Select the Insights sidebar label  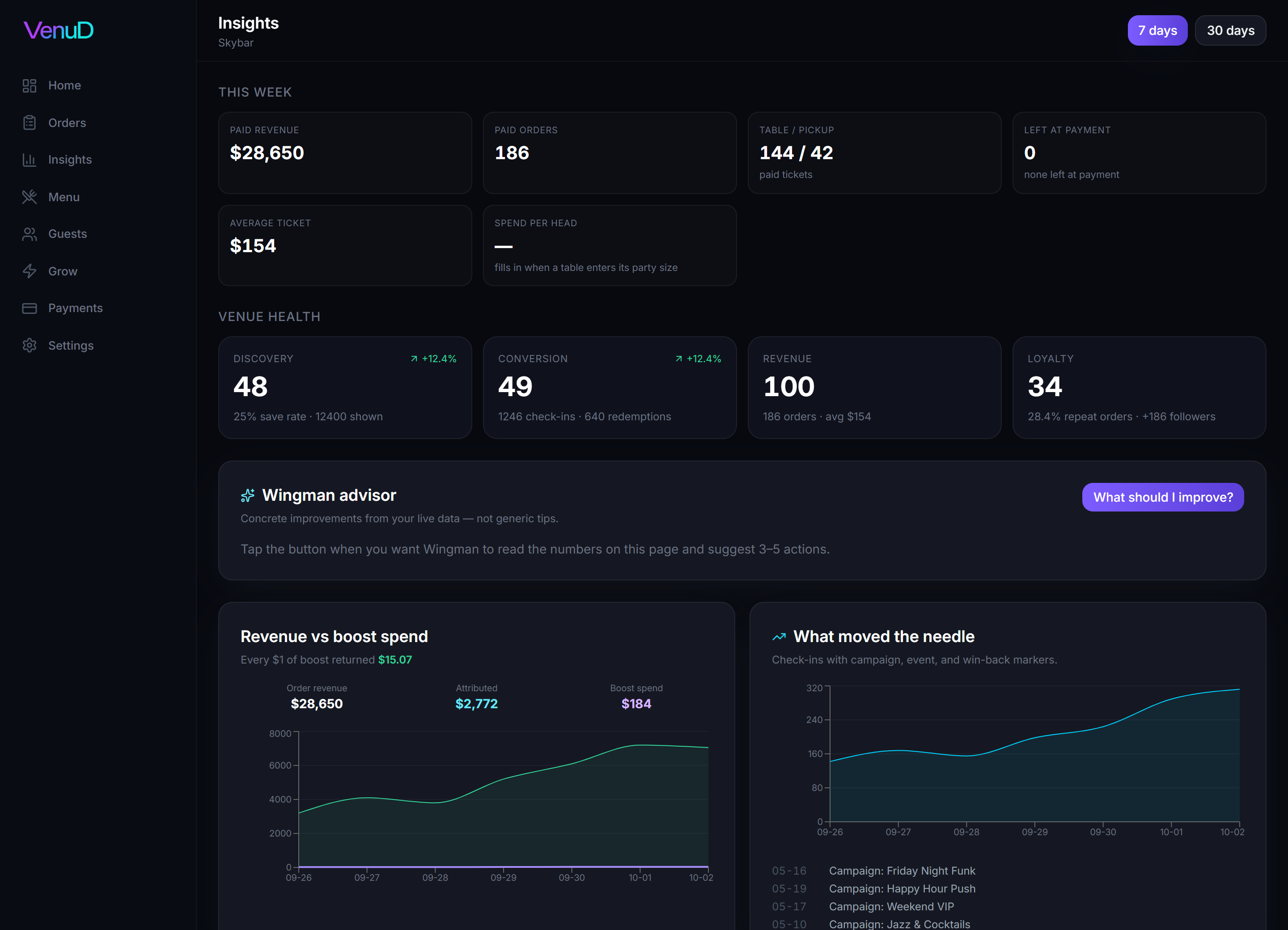[70, 160]
